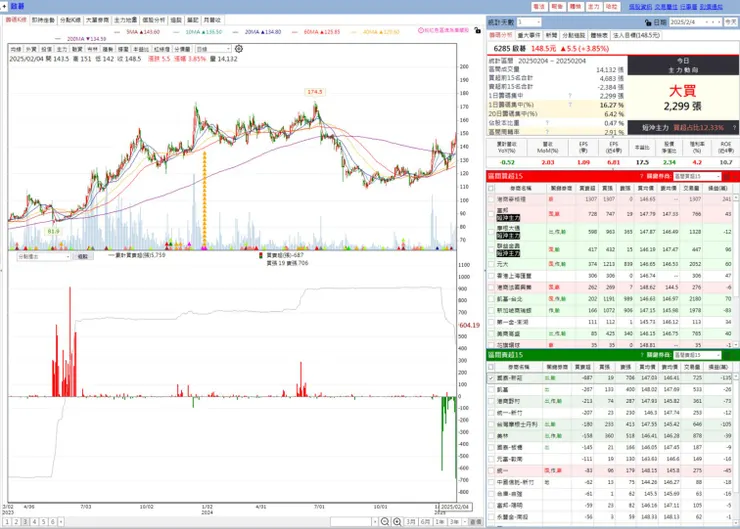Click the 5MA legend color line
Image resolution: width=740 pixels, height=529 pixels.
pyautogui.click(x=118, y=32)
